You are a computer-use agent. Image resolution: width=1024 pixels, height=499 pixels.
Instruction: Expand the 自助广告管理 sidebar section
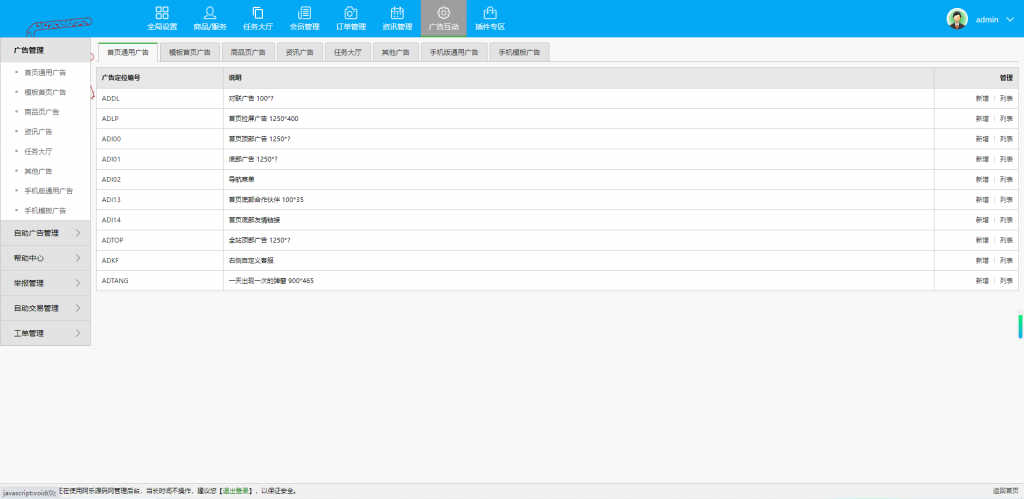click(x=45, y=233)
